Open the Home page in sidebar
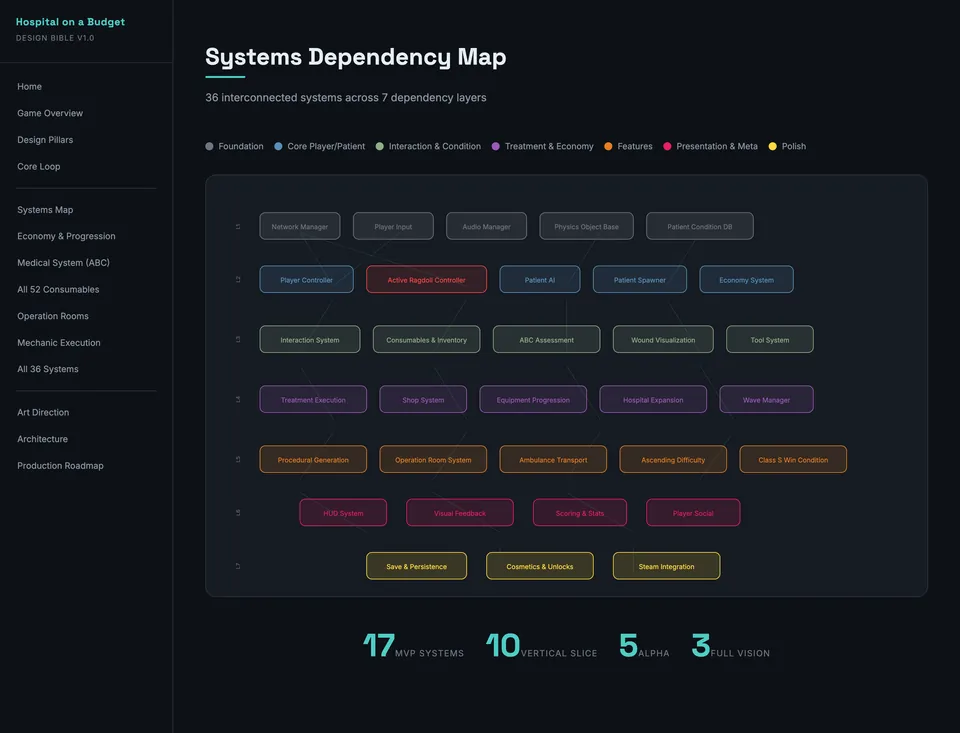 click(29, 86)
